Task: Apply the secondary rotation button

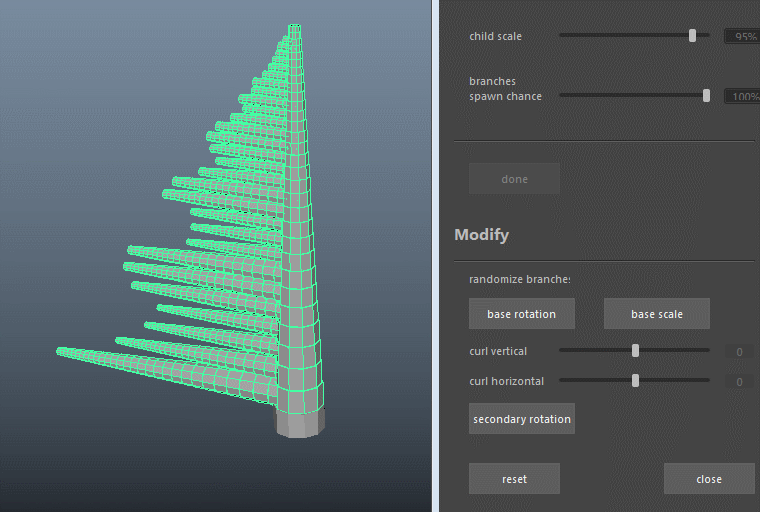Action: tap(521, 419)
